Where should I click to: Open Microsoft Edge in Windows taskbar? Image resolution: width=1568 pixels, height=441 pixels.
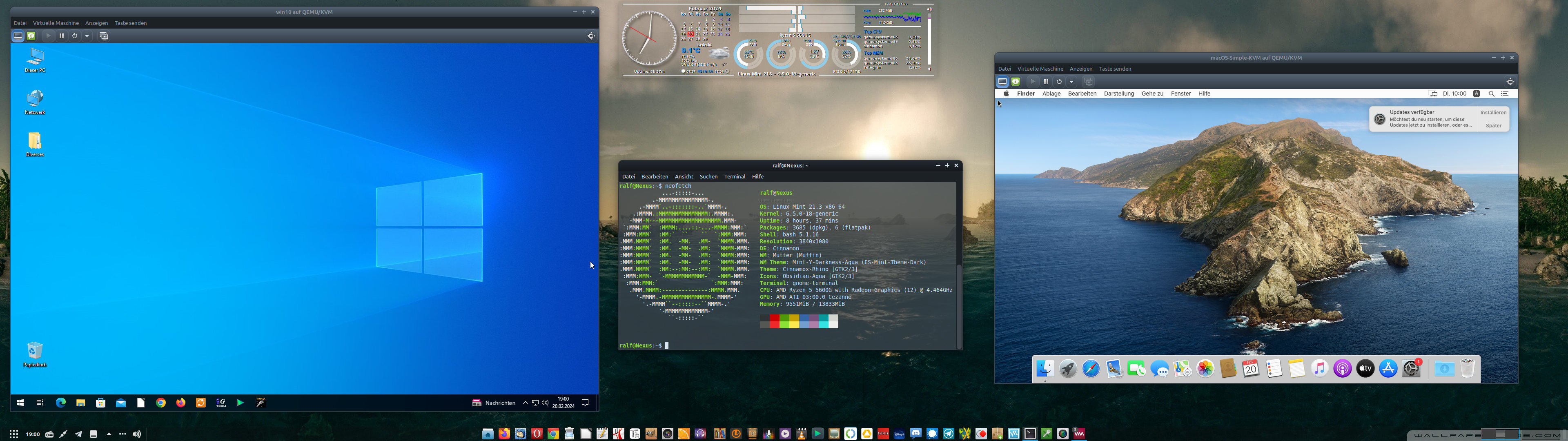pyautogui.click(x=60, y=403)
